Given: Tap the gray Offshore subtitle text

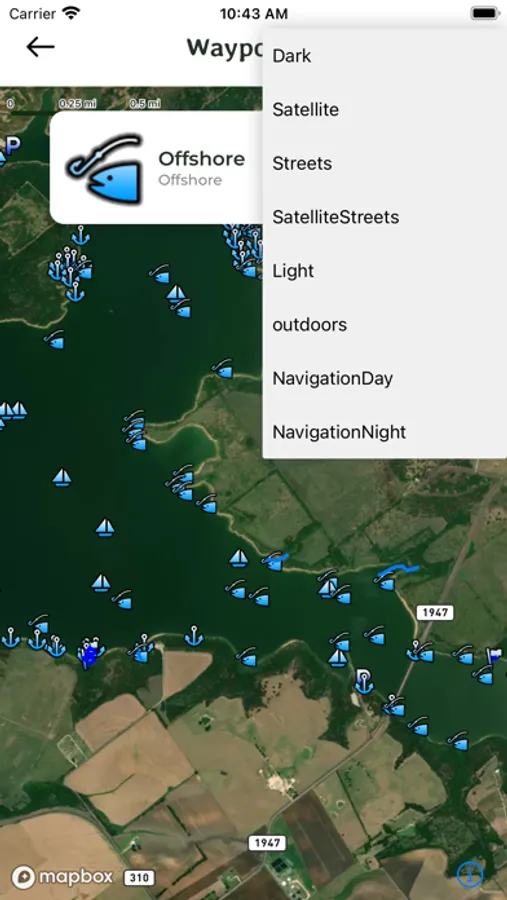Looking at the screenshot, I should click(190, 180).
